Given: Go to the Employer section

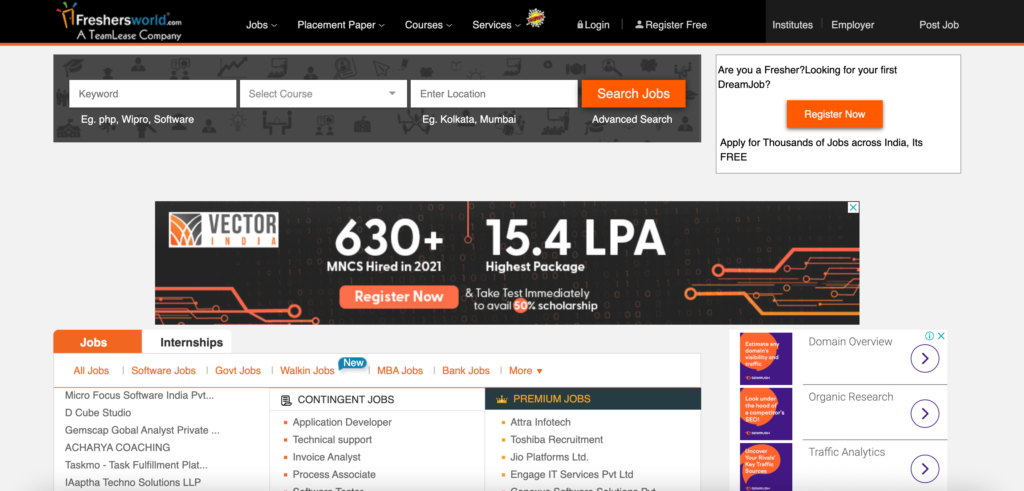Looking at the screenshot, I should pos(852,25).
